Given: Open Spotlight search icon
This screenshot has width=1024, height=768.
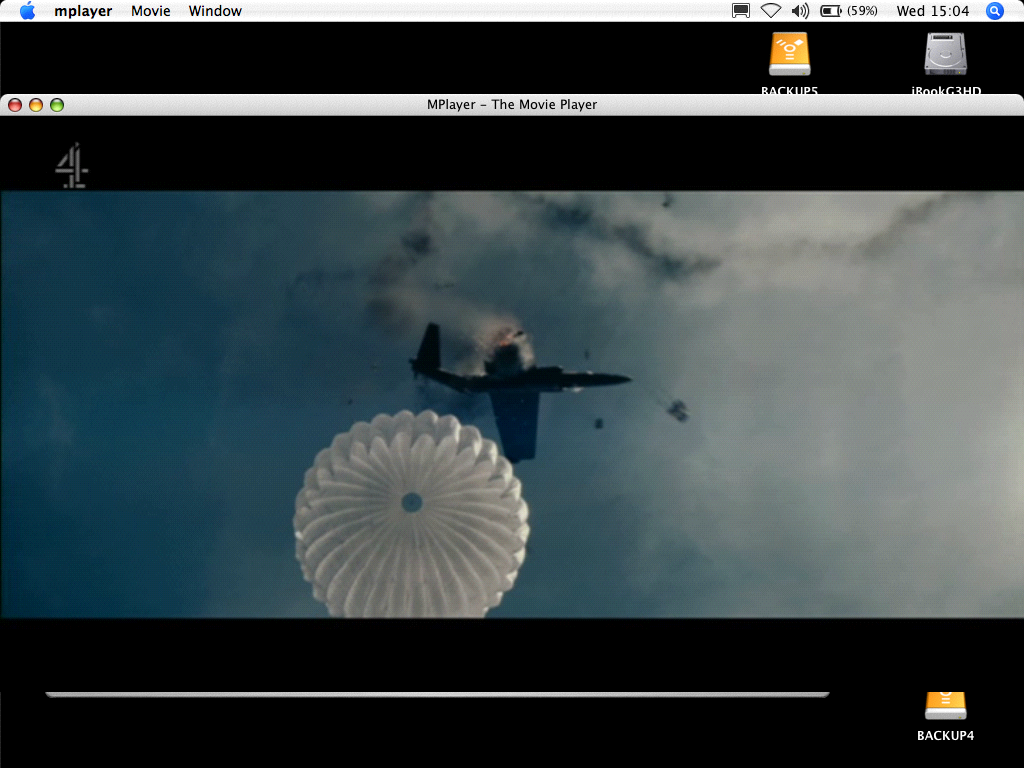Looking at the screenshot, I should [x=995, y=11].
